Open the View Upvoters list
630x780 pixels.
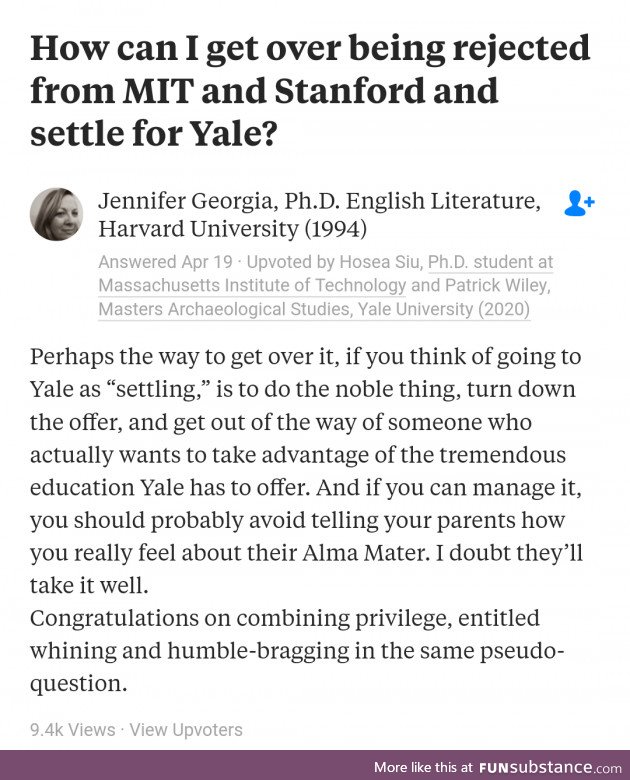[186, 730]
